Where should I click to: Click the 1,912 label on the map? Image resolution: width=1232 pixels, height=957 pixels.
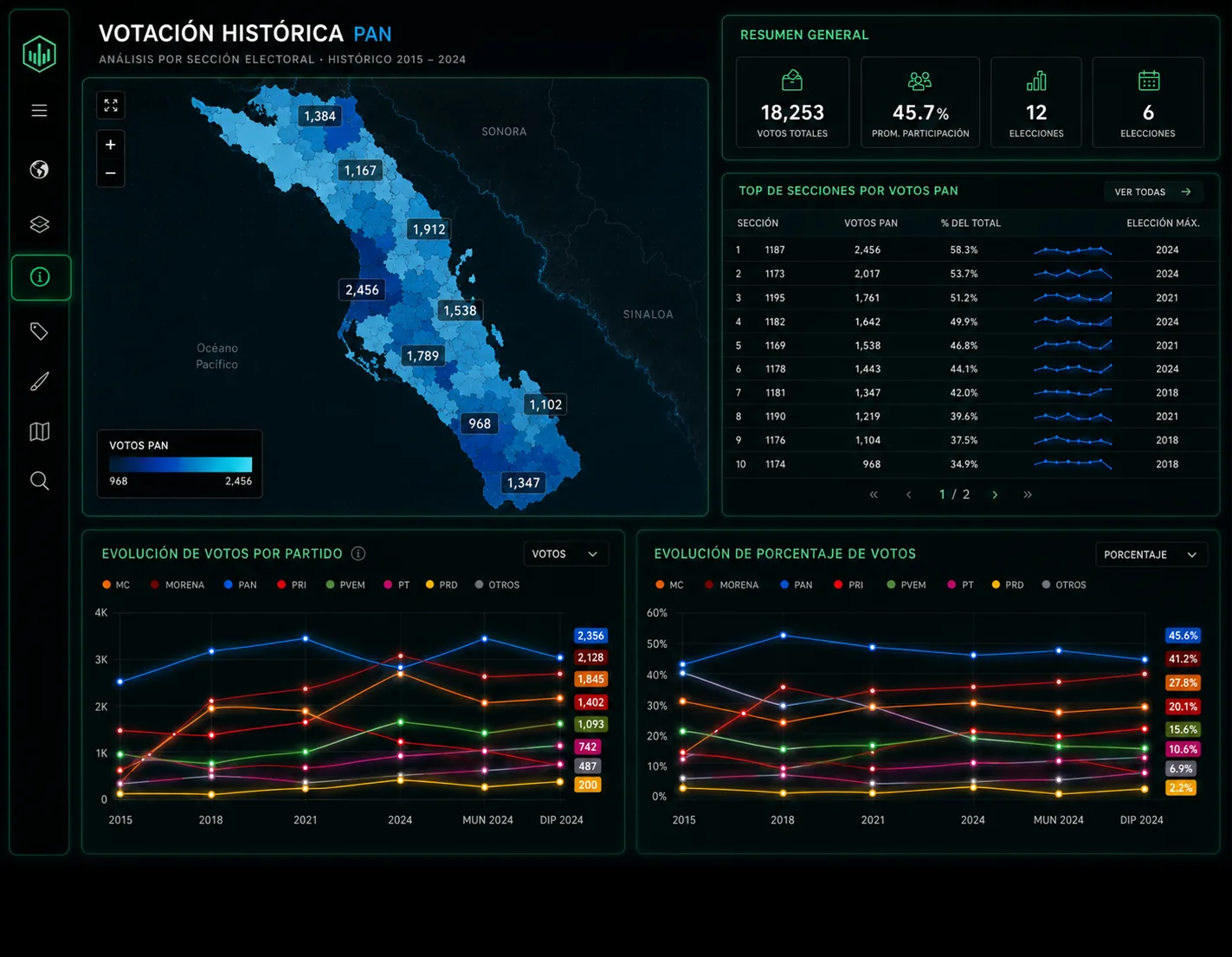click(429, 230)
